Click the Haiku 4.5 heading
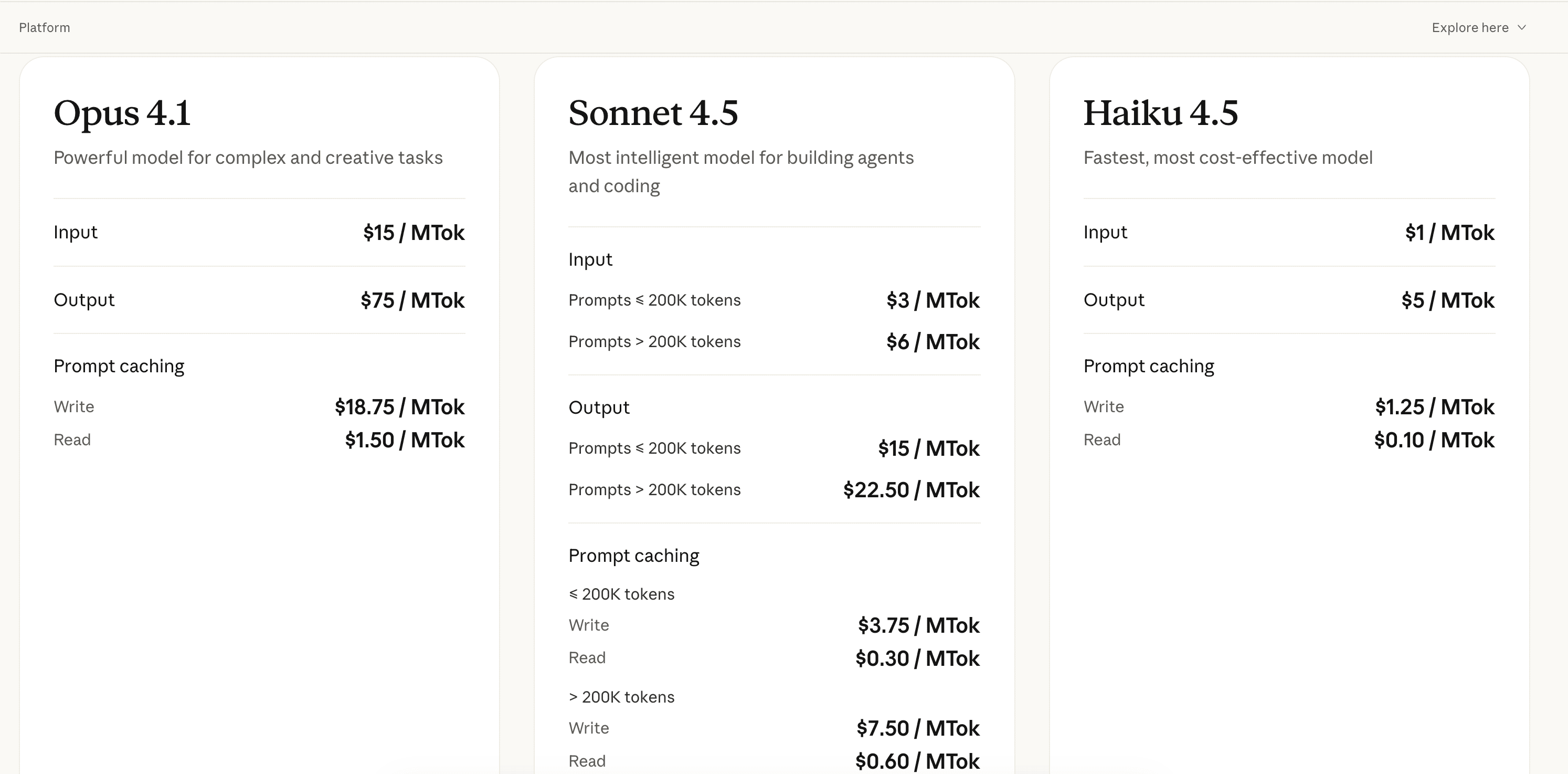The image size is (1568, 774). click(1160, 113)
